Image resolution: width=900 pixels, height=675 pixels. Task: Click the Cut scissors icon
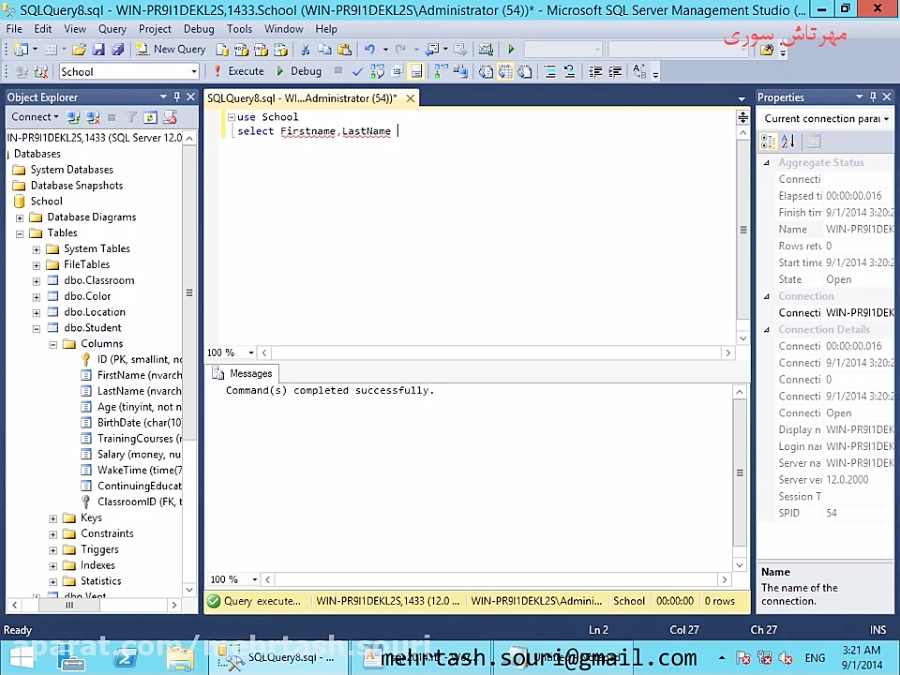305,49
